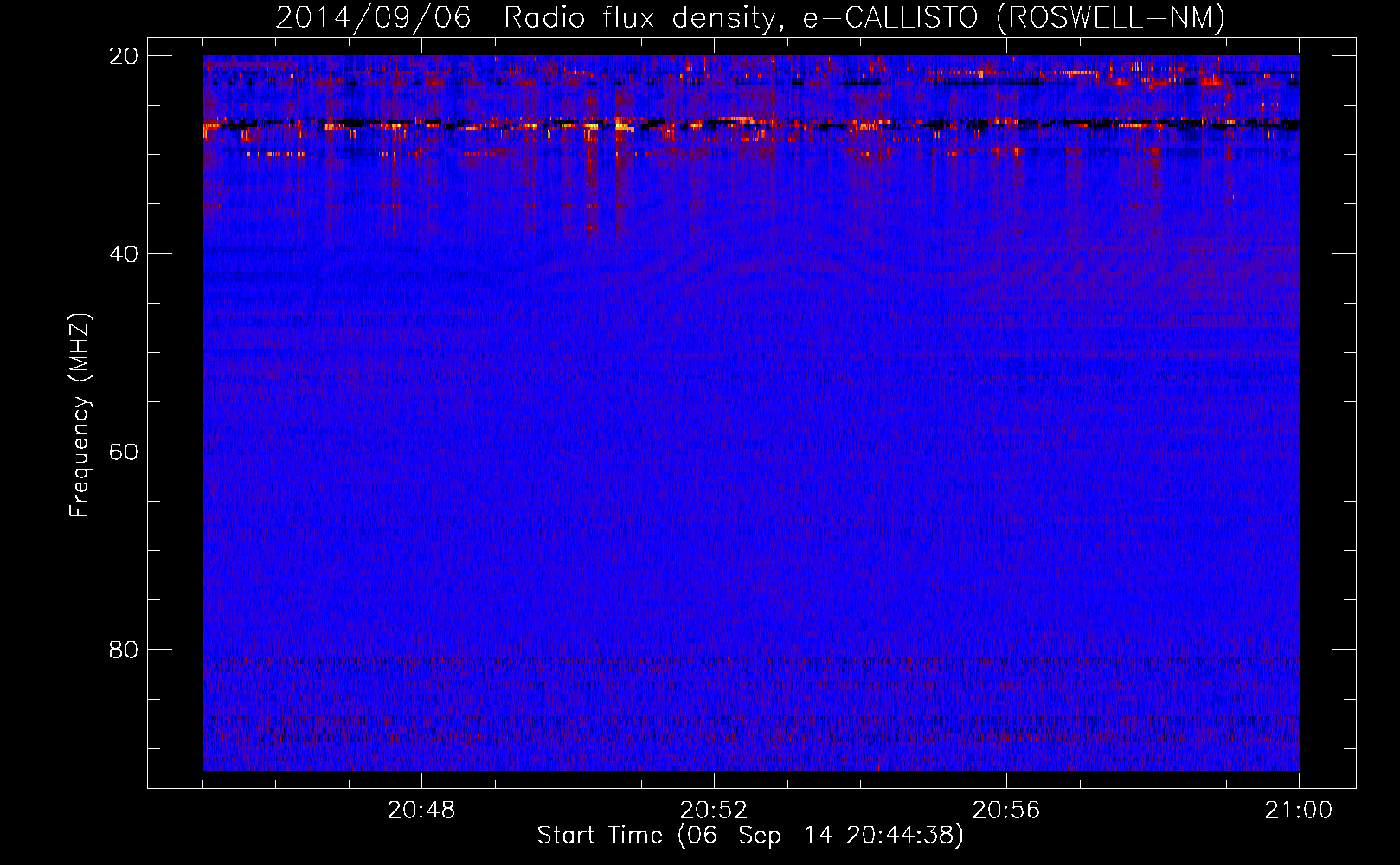Click the date '2014/09/06' in the title
The height and width of the screenshot is (865, 1400).
click(374, 17)
